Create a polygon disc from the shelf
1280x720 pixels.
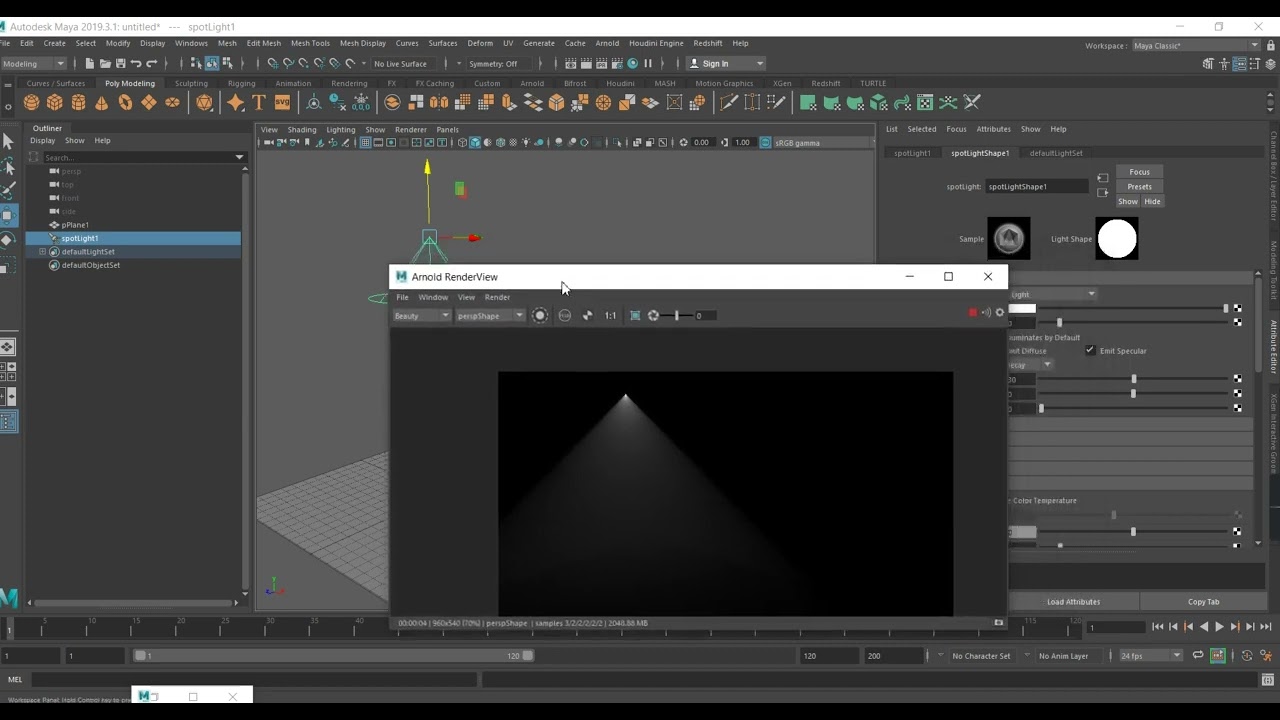pos(172,102)
